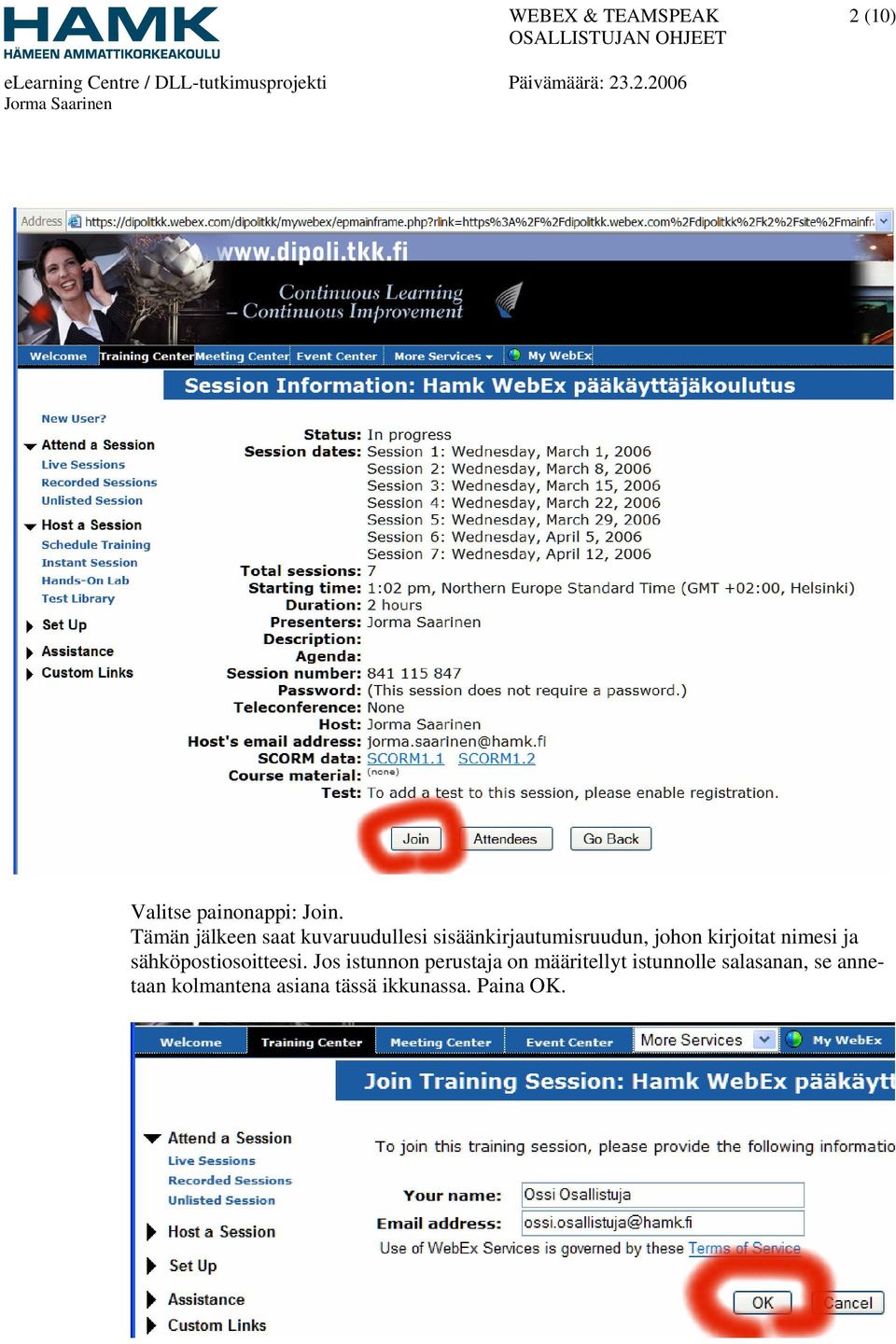Open the Terms of Service link
Image resolution: width=896 pixels, height=1344 pixels.
(x=744, y=1248)
